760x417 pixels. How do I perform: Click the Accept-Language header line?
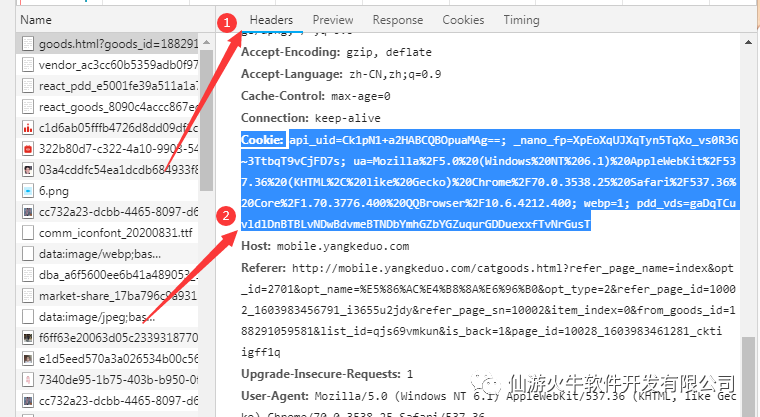pyautogui.click(x=341, y=74)
